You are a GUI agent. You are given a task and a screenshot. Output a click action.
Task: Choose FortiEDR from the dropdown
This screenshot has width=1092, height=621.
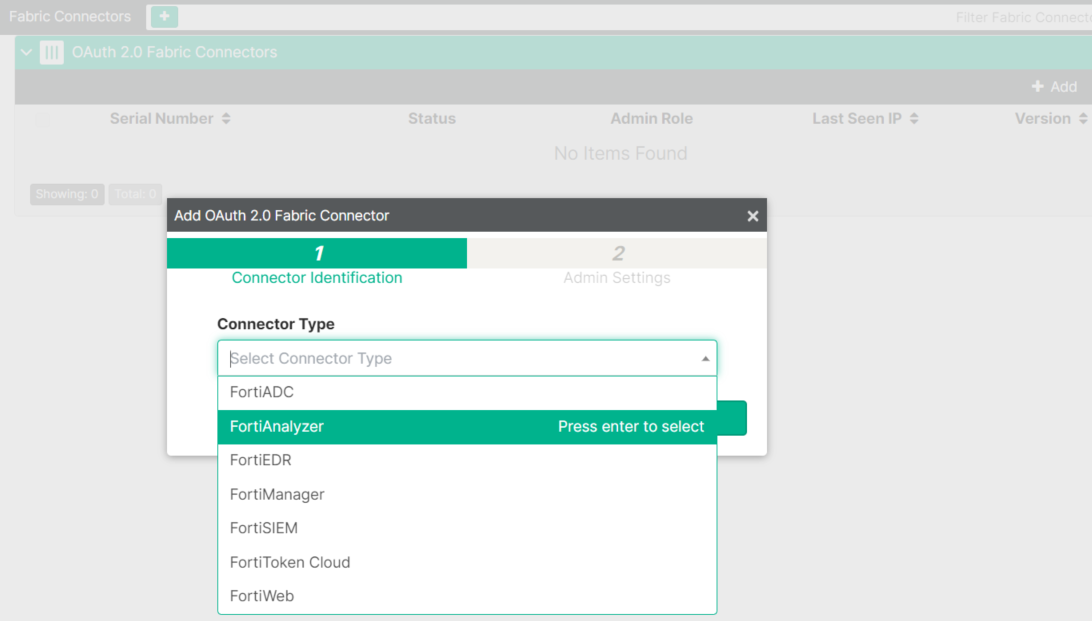tap(467, 460)
